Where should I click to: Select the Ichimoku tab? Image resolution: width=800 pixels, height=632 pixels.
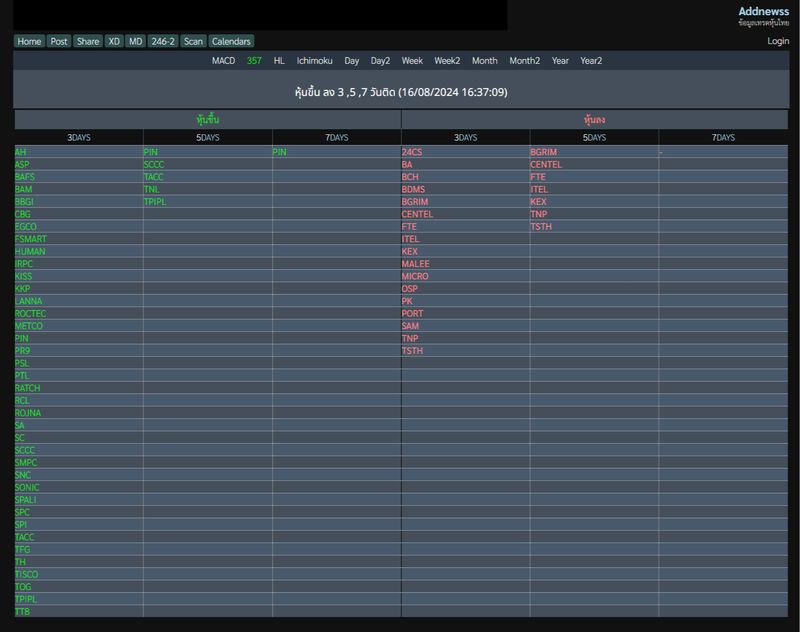click(314, 61)
